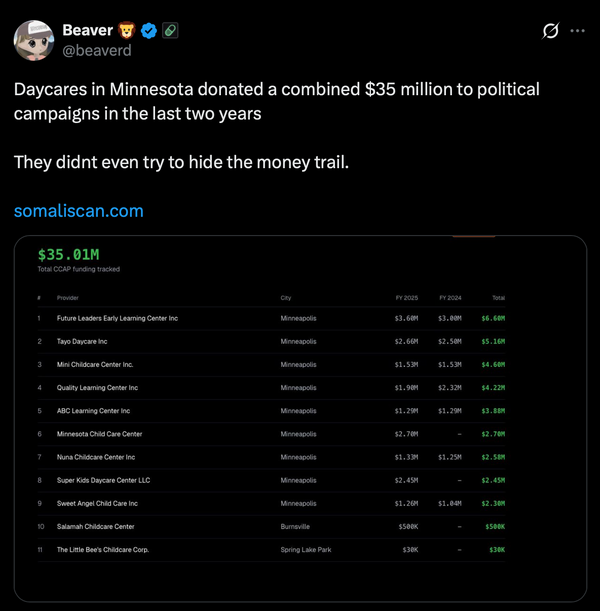Click the blue verified checkmark badge

[x=147, y=30]
